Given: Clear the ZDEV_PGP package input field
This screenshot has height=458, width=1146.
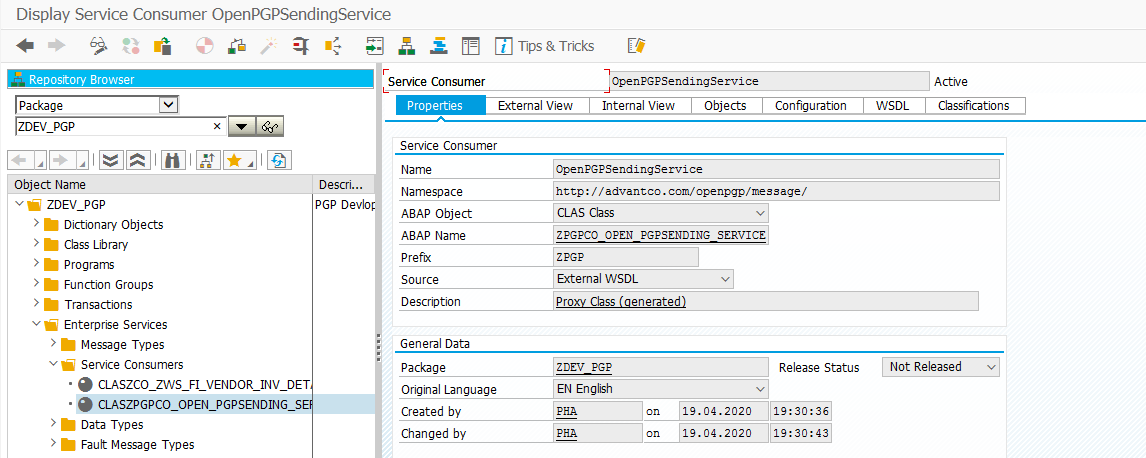Looking at the screenshot, I should pyautogui.click(x=217, y=127).
